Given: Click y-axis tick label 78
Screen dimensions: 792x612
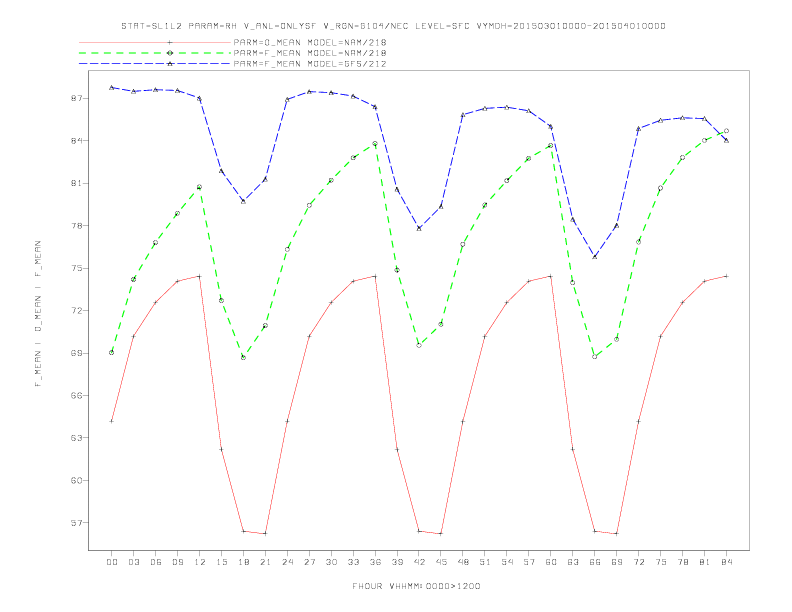Looking at the screenshot, I should point(76,226).
